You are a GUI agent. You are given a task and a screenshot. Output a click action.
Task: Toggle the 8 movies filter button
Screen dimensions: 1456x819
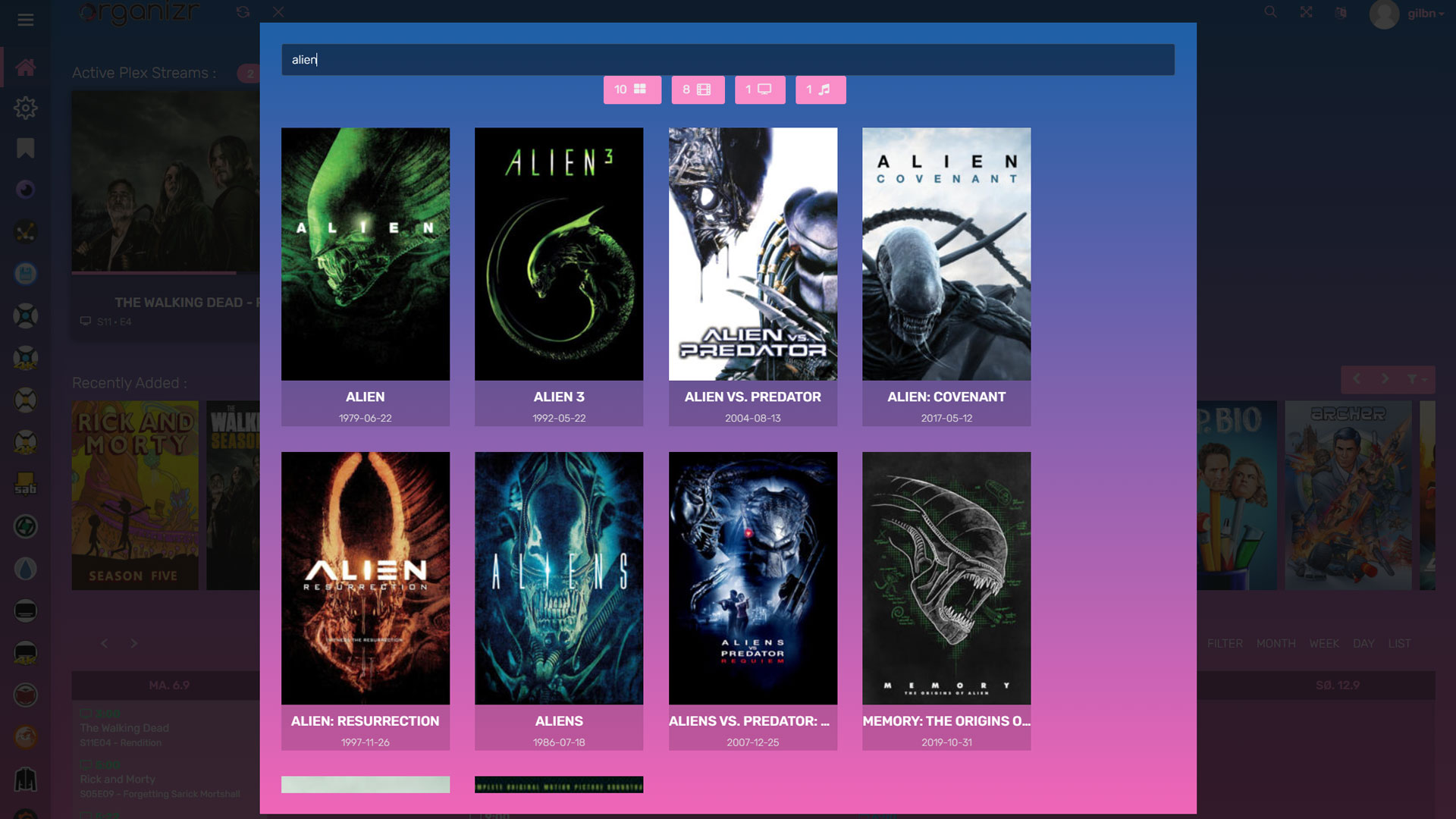point(697,89)
